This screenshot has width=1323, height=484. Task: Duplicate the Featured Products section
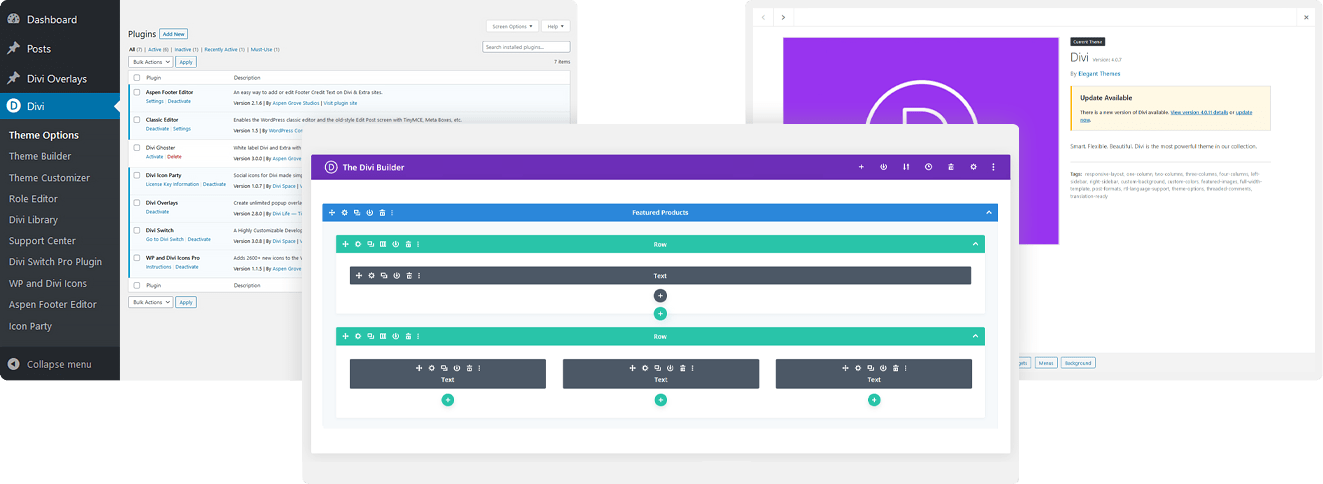coord(357,212)
